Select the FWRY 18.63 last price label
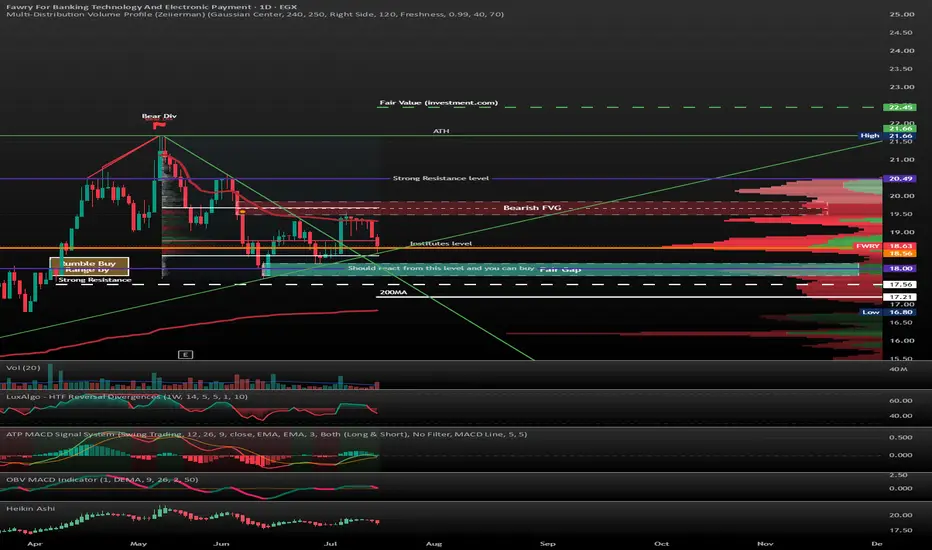The image size is (932, 550). (885, 246)
